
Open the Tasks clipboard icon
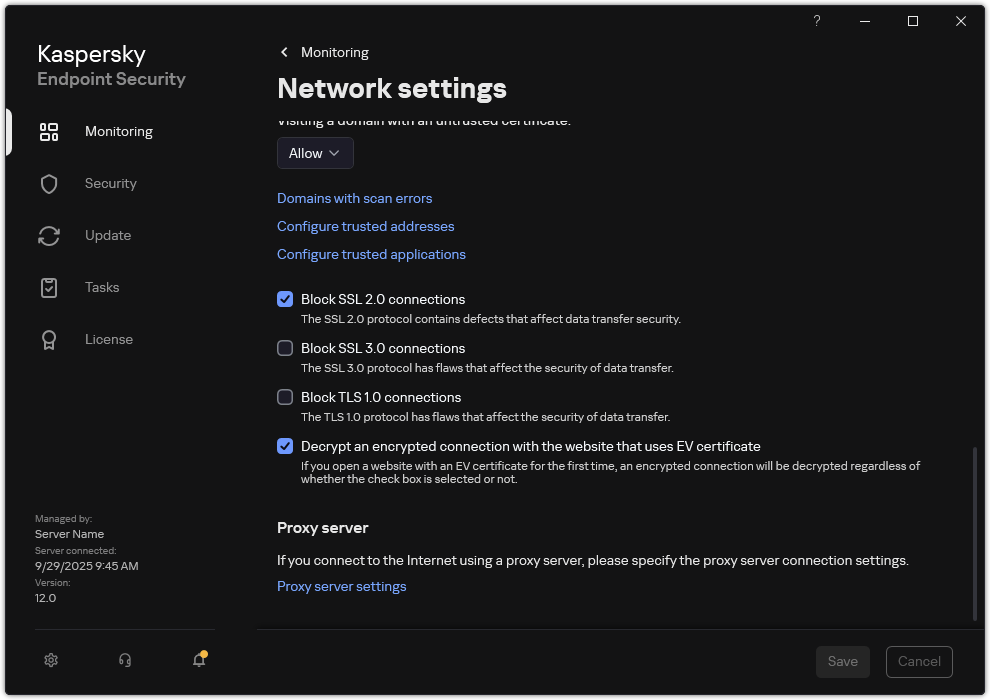[49, 287]
